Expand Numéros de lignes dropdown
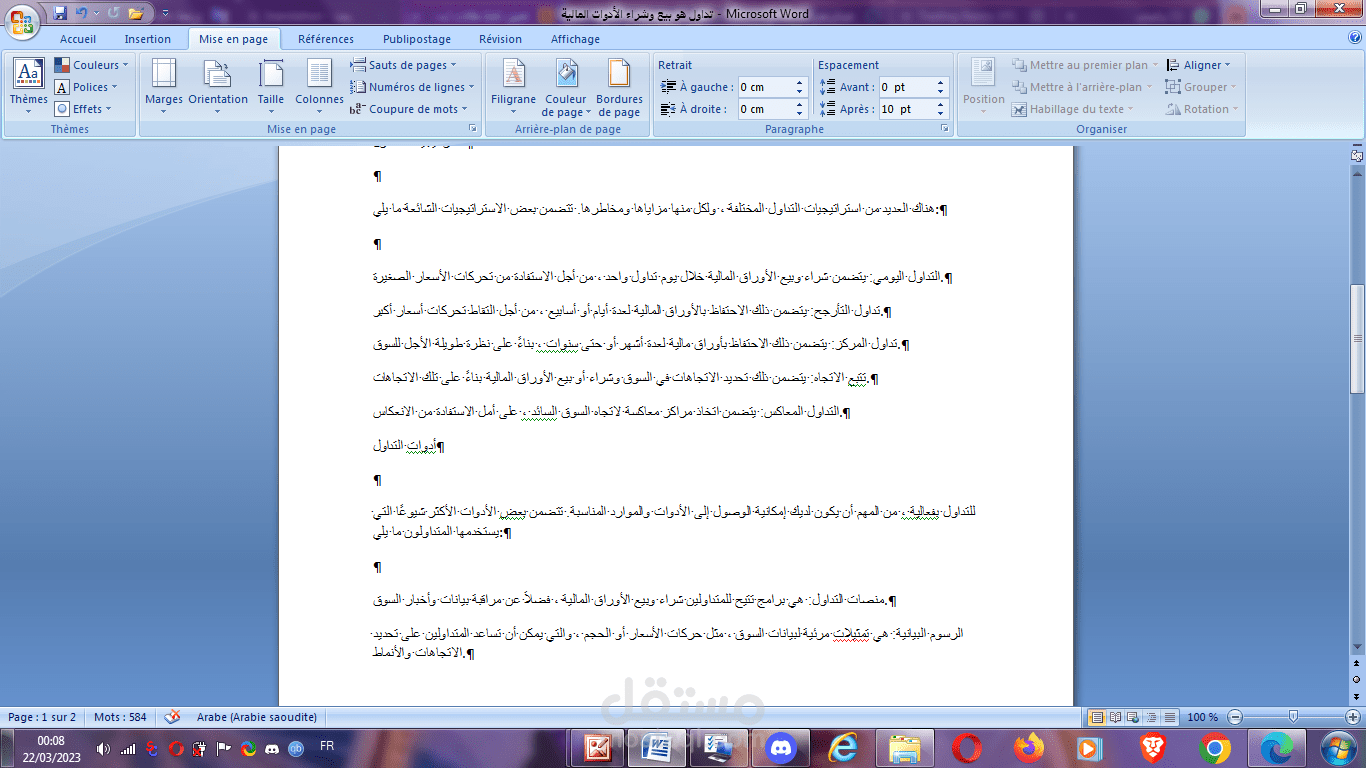The image size is (1366, 768). (413, 87)
